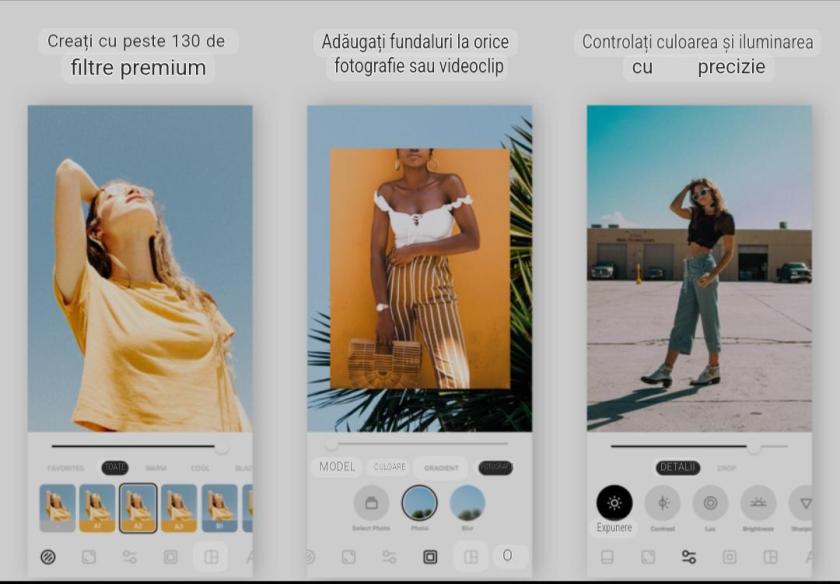This screenshot has width=840, height=584.
Task: Open the Cool filter category
Action: point(201,467)
